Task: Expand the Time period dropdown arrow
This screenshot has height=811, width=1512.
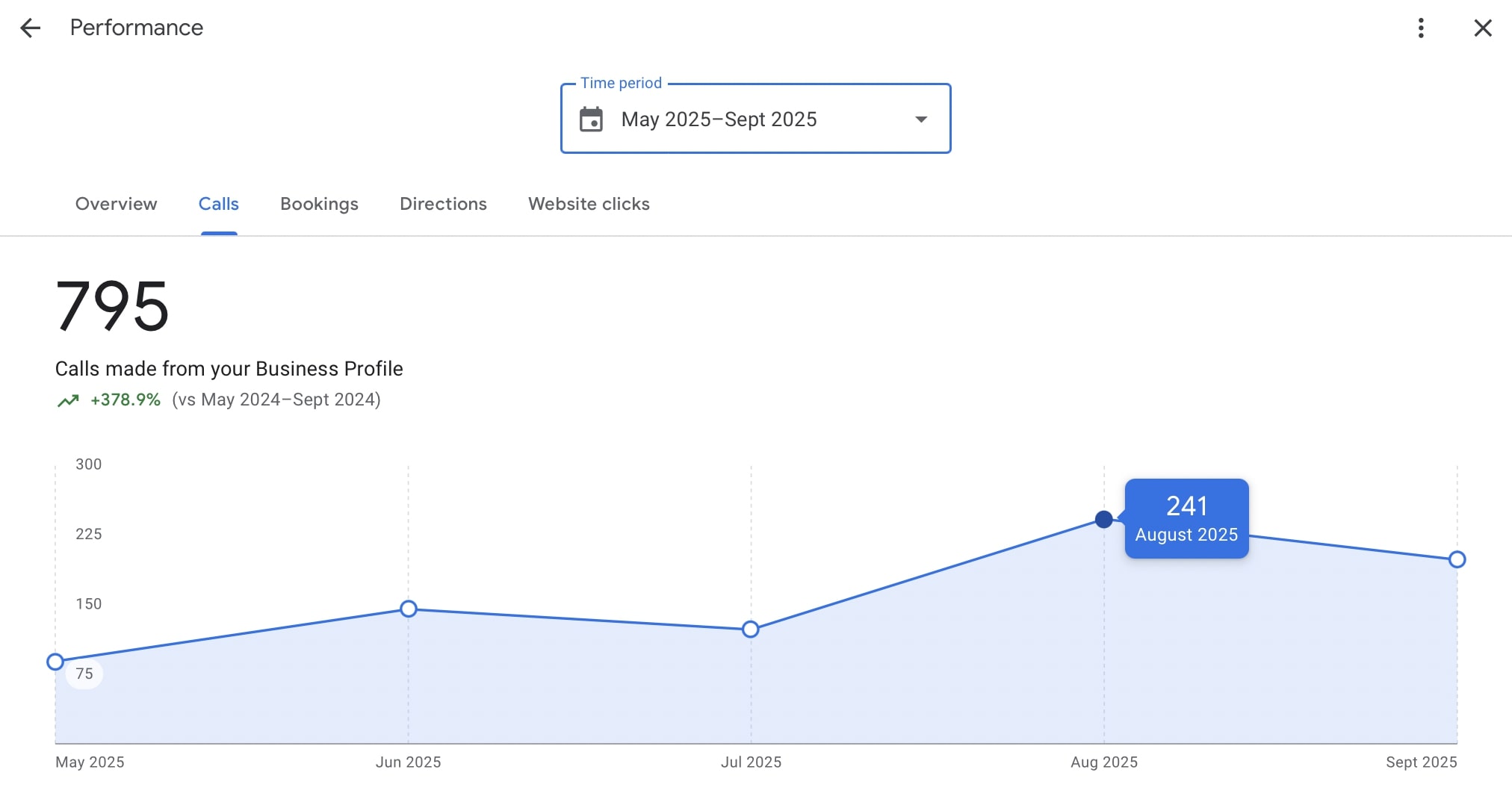Action: click(921, 119)
